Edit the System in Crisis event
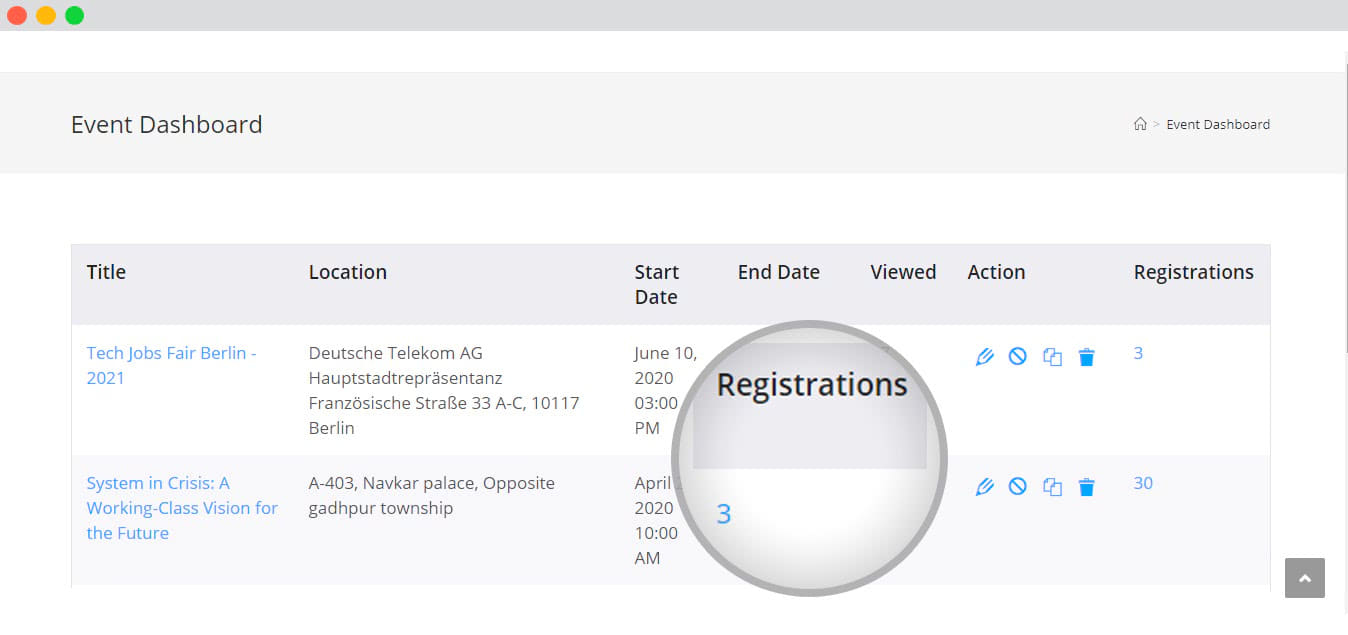 tap(984, 487)
